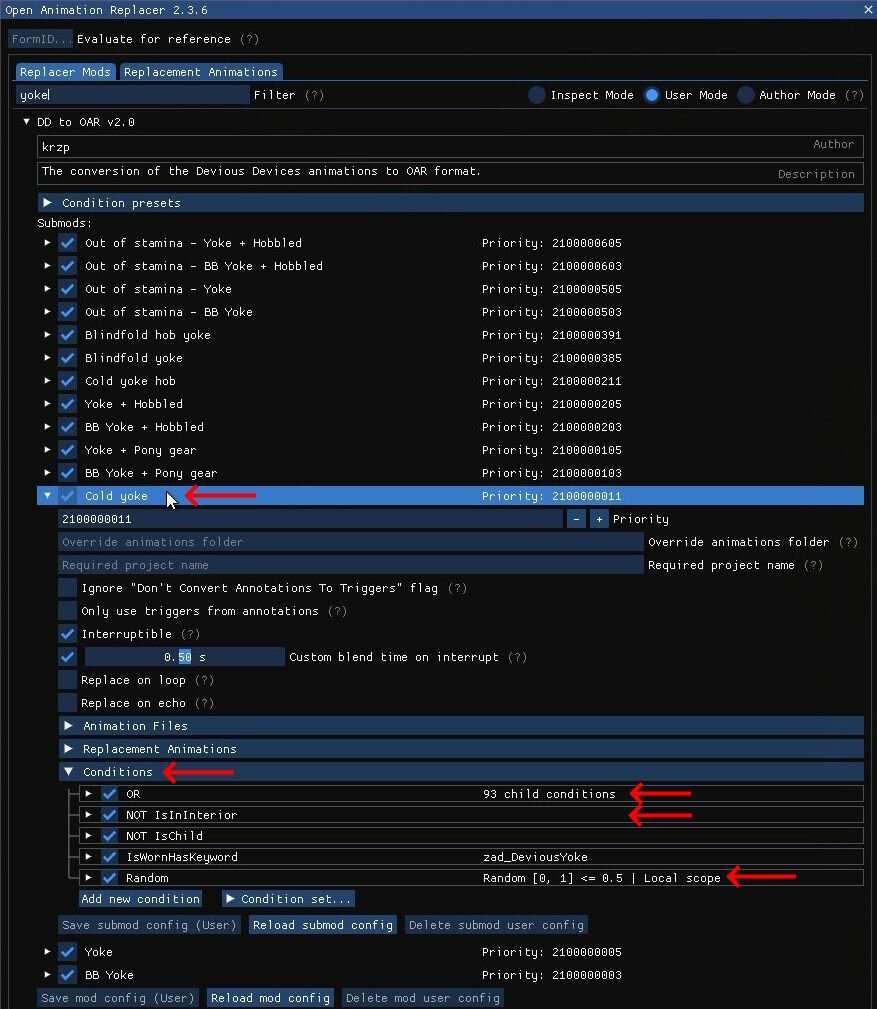Switch to the Replacement Animations tab

(200, 72)
